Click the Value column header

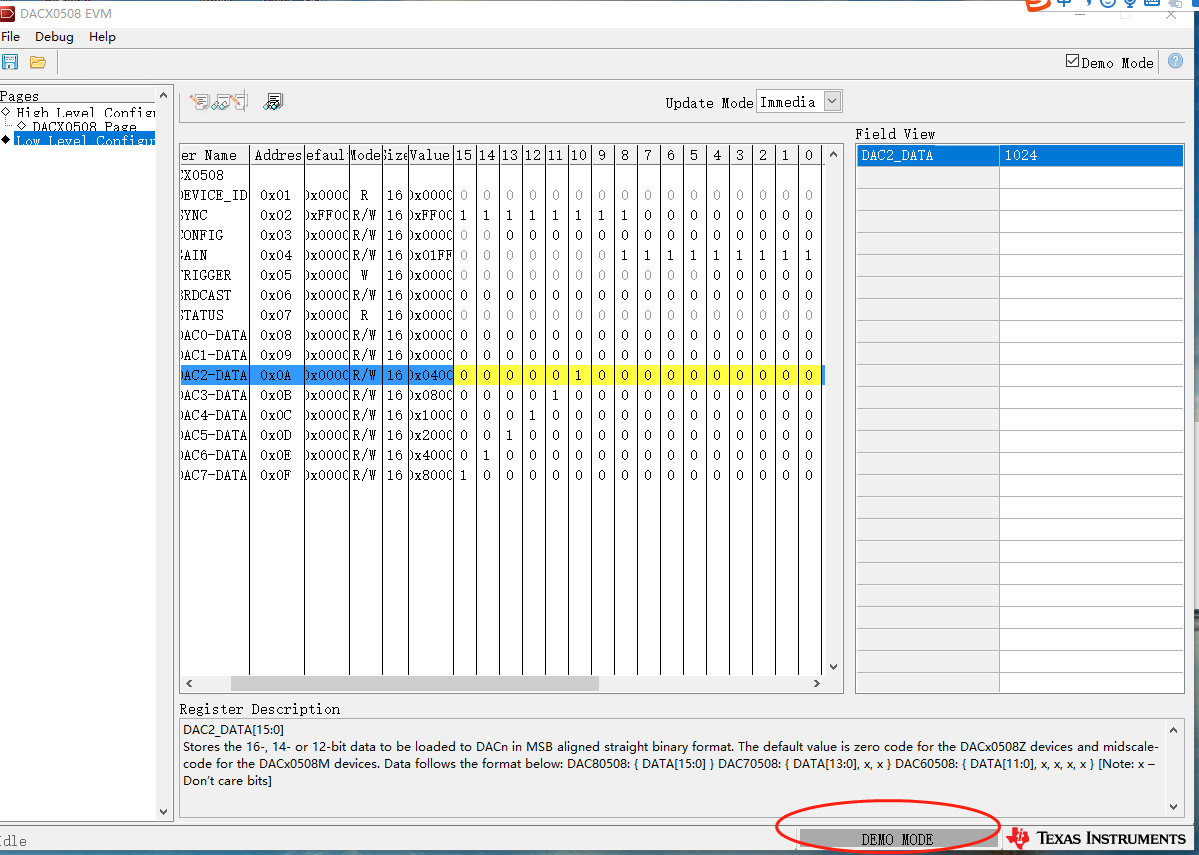[431, 155]
